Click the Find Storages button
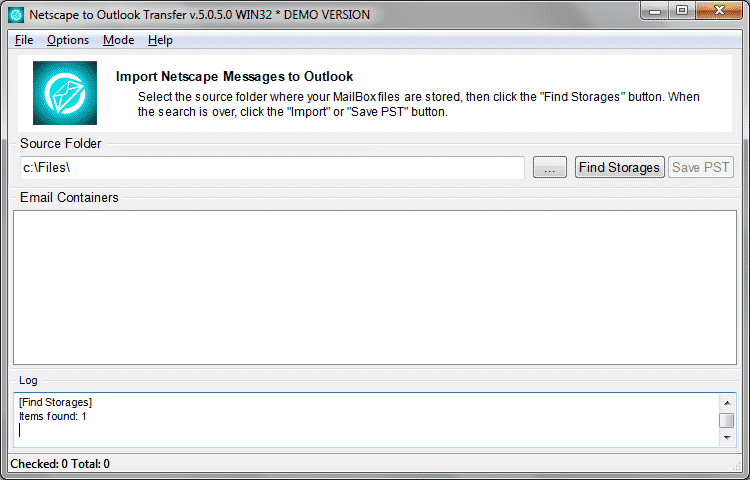 (x=619, y=167)
